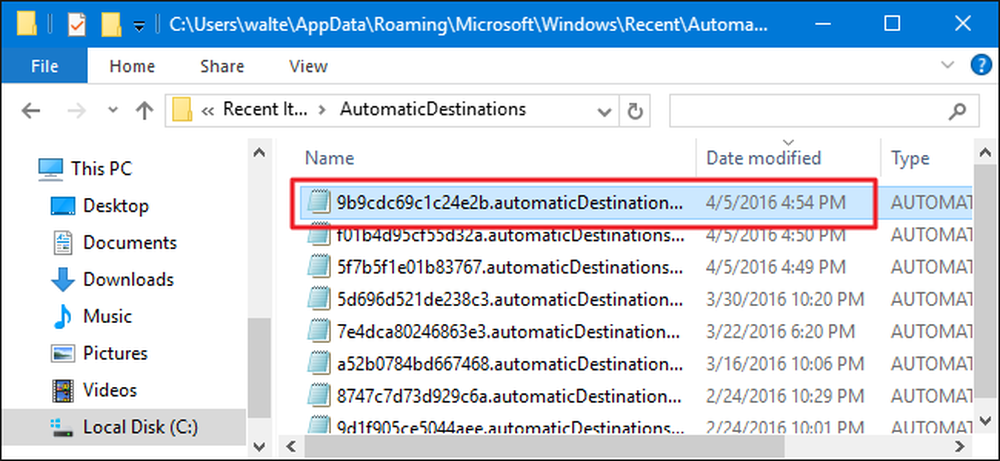This screenshot has height=461, width=1000.
Task: Click the 5f7b5f1e01b83767 file icon
Action: (318, 267)
